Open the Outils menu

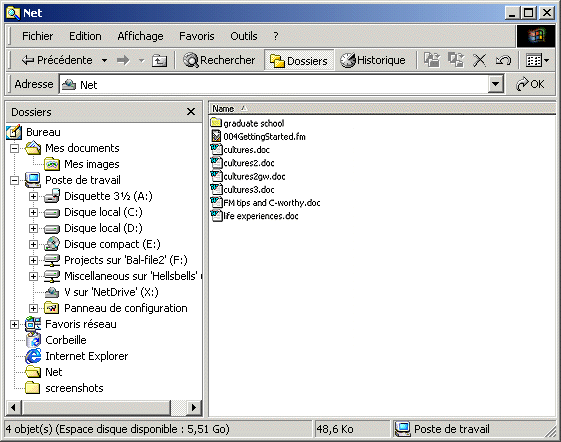click(x=244, y=36)
